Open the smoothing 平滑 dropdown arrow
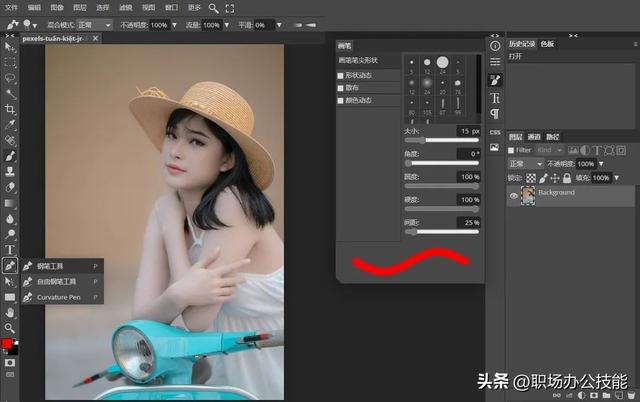Screen dimensions: 640x402 (x=279, y=25)
